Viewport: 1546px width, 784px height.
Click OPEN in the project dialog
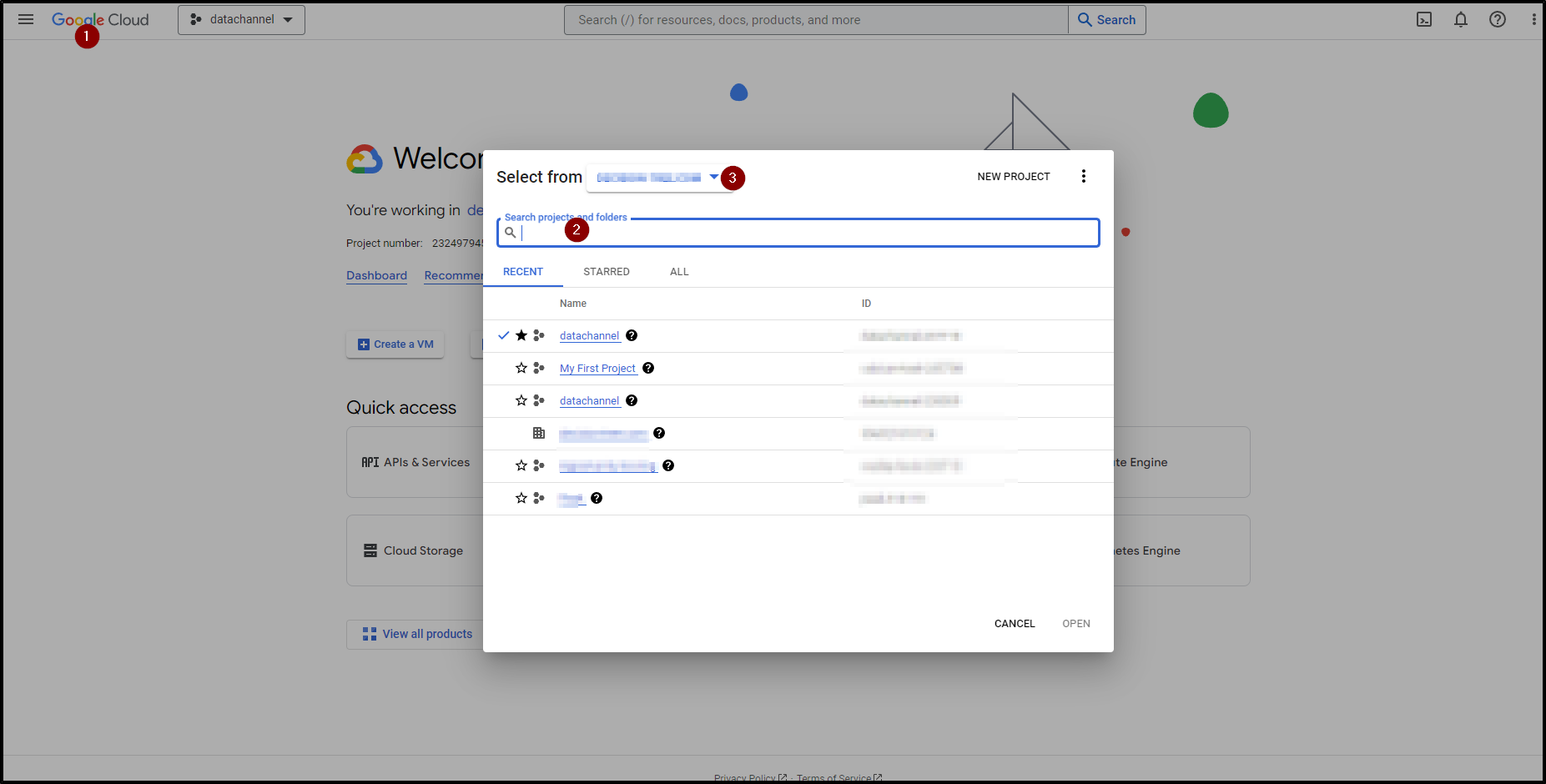coord(1076,624)
